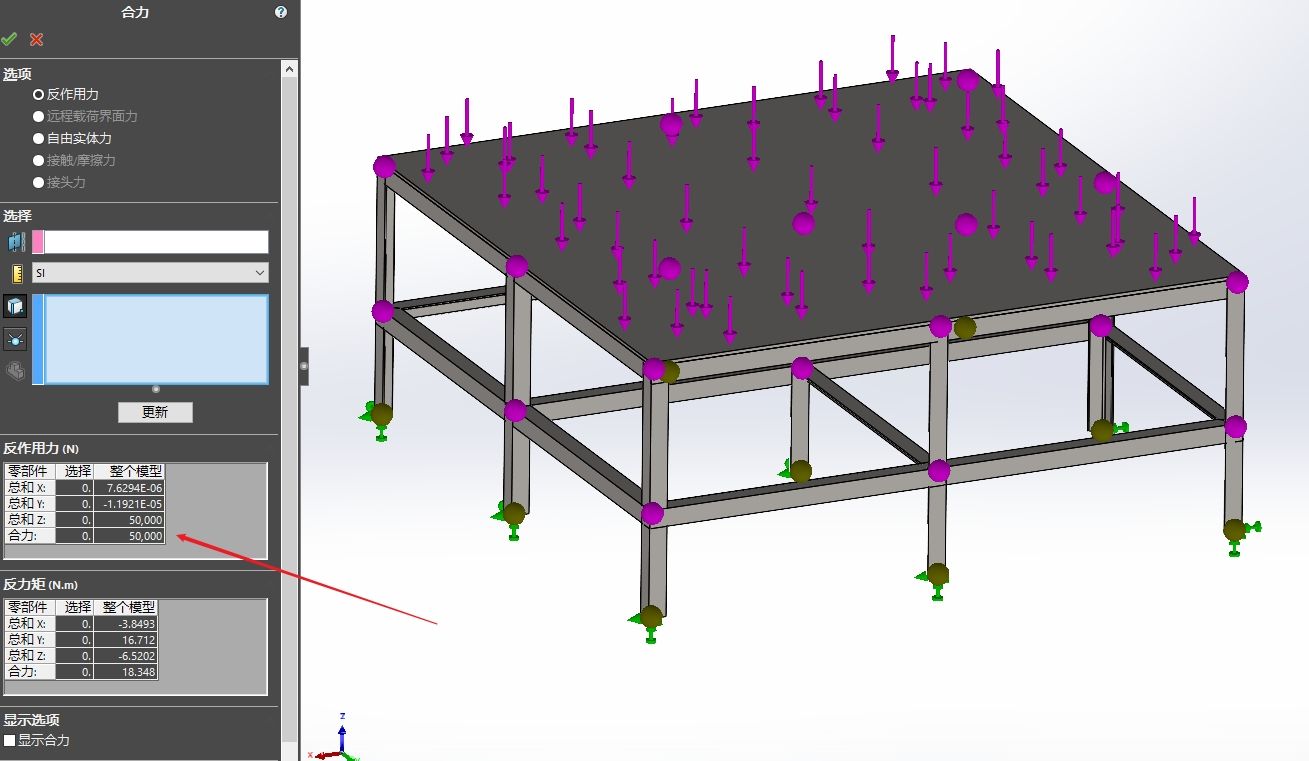Open help for the 合力 panel

280,12
